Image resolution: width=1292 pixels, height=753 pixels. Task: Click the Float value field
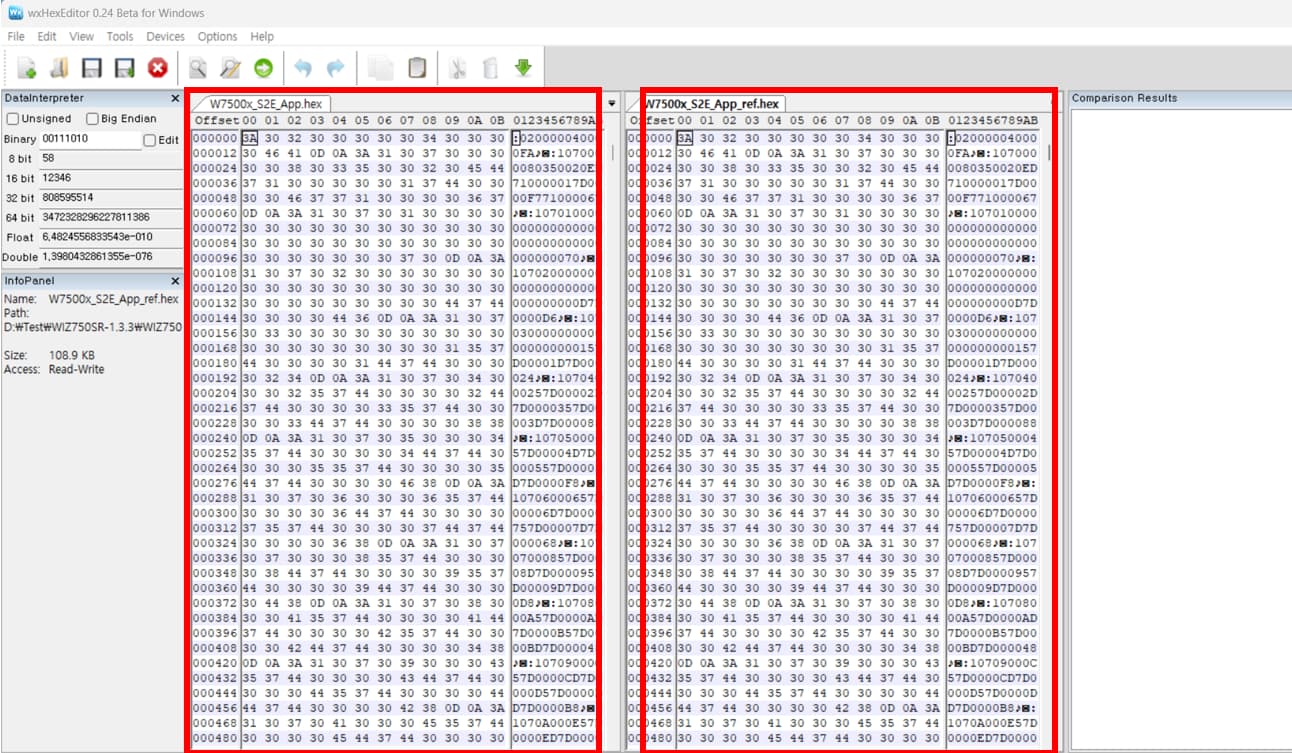pos(109,237)
